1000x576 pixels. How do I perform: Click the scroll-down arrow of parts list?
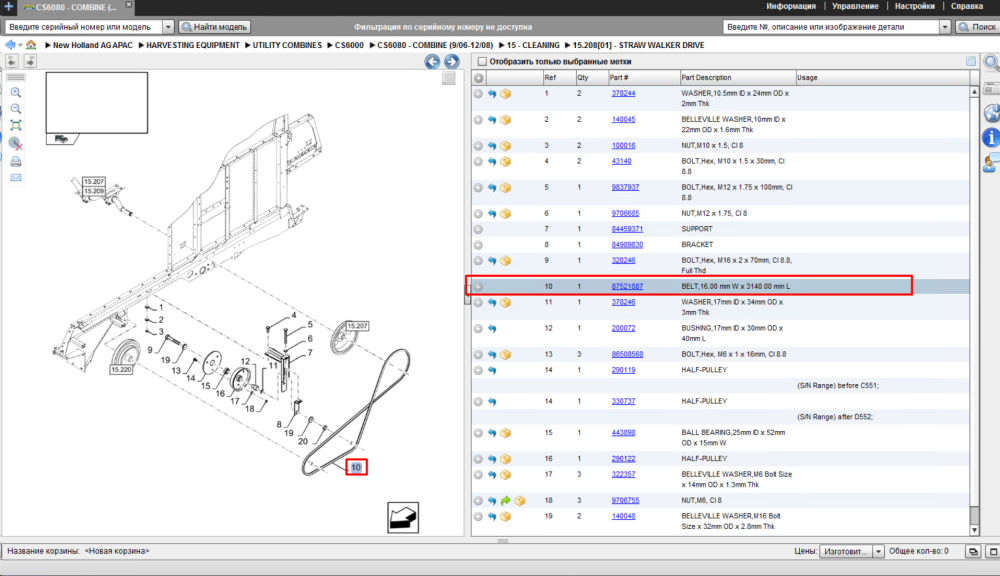click(974, 531)
